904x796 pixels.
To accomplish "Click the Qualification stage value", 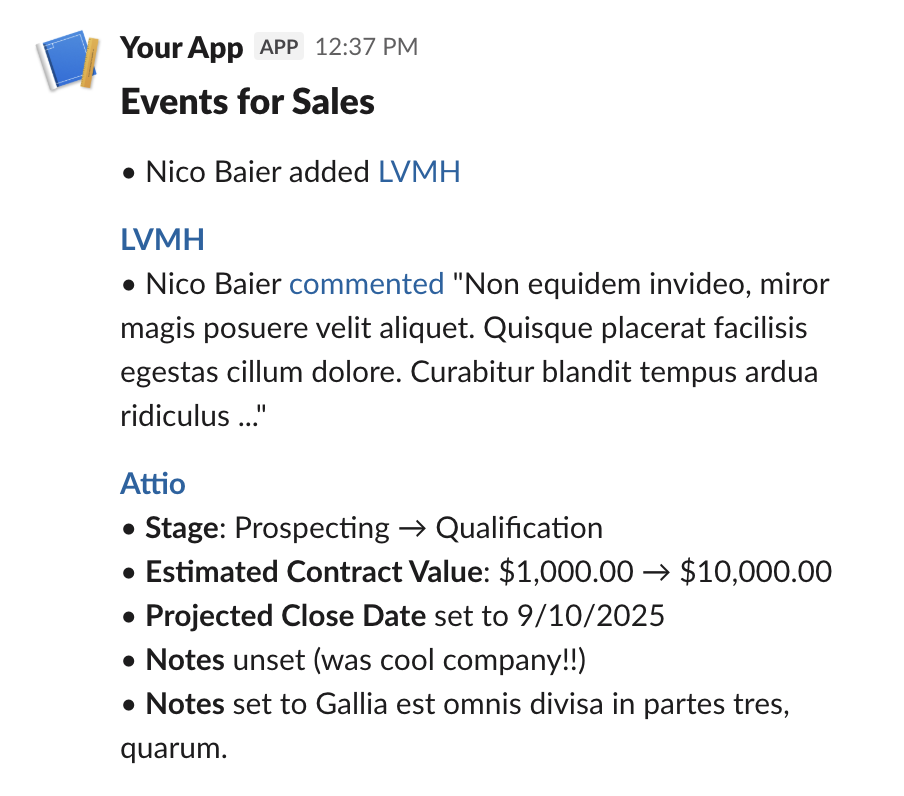I will (519, 528).
